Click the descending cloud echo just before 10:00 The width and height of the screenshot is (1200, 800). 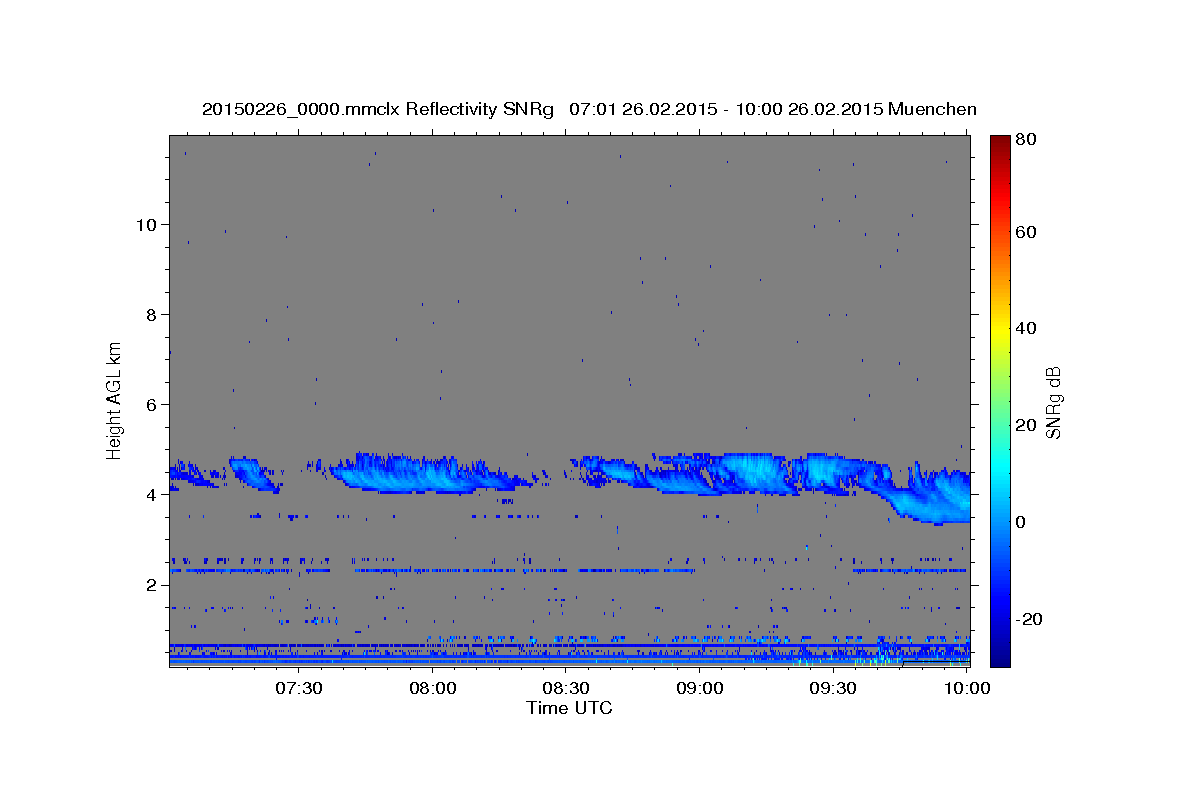(x=930, y=494)
